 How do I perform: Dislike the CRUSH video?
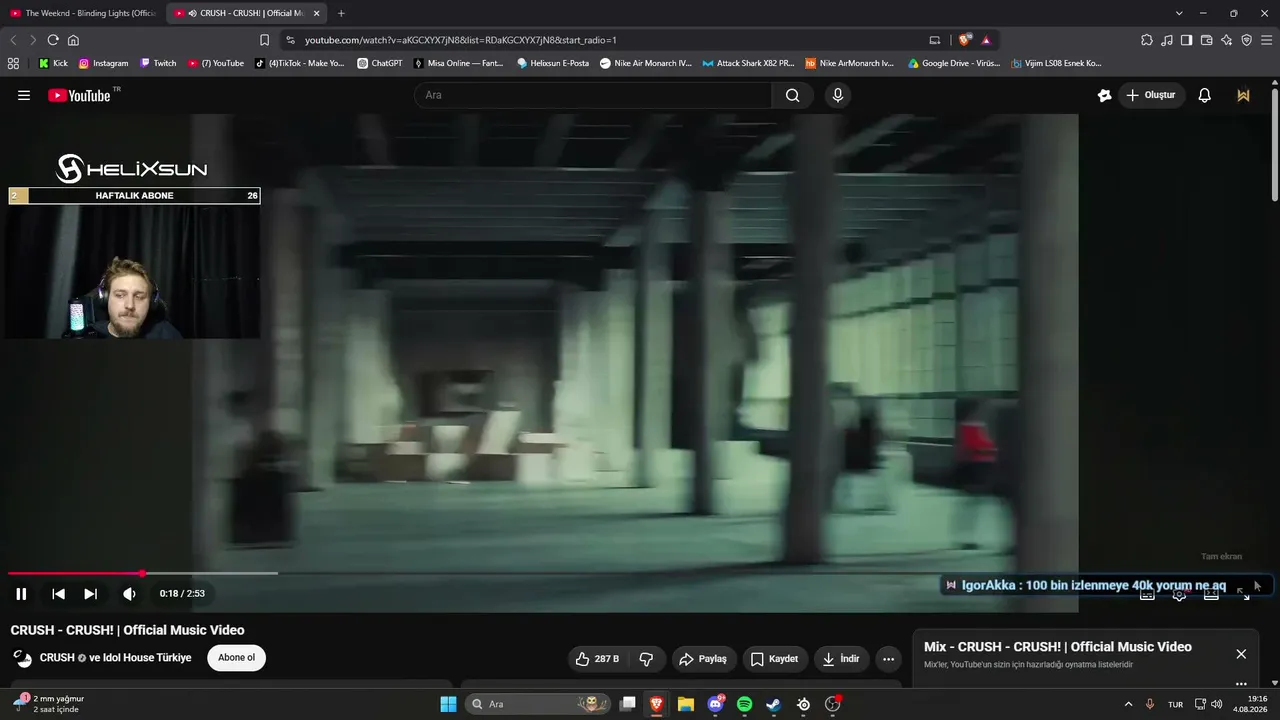(x=646, y=659)
